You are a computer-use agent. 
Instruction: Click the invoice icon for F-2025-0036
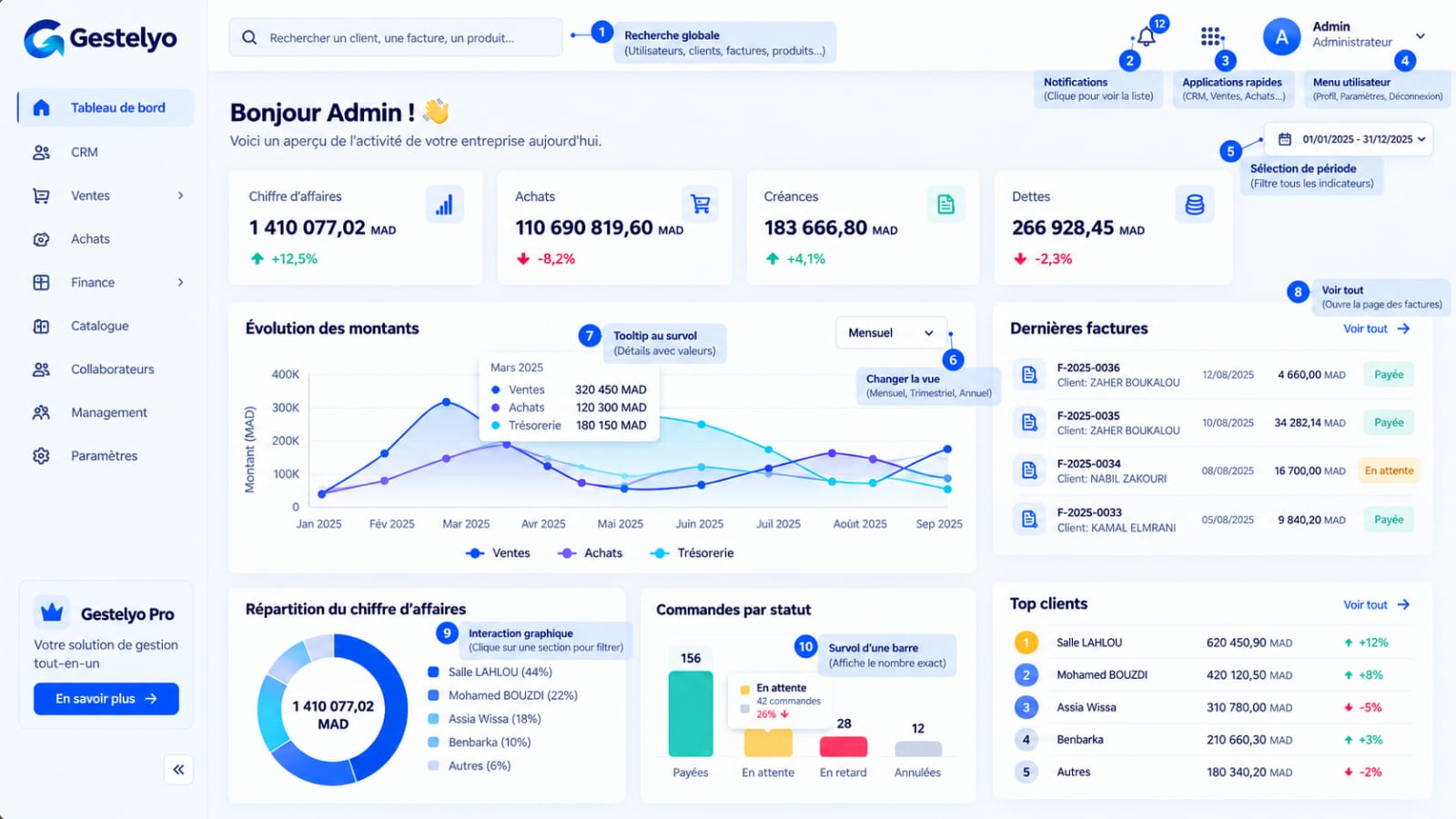(x=1029, y=374)
